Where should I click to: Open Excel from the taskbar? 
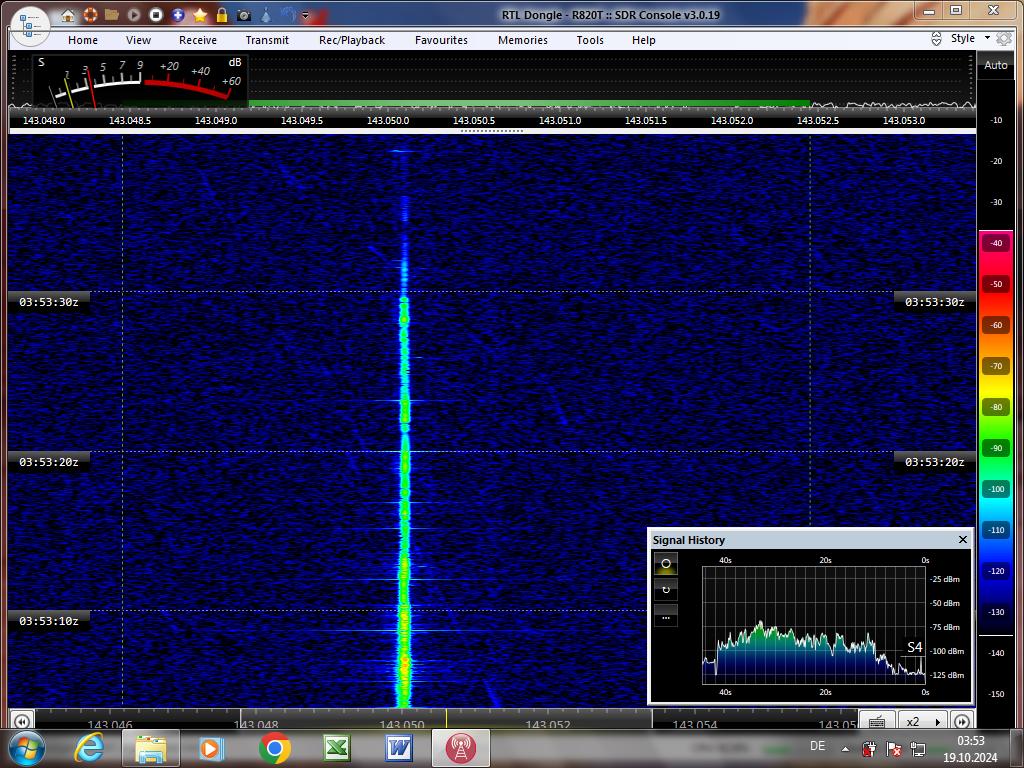coord(337,748)
